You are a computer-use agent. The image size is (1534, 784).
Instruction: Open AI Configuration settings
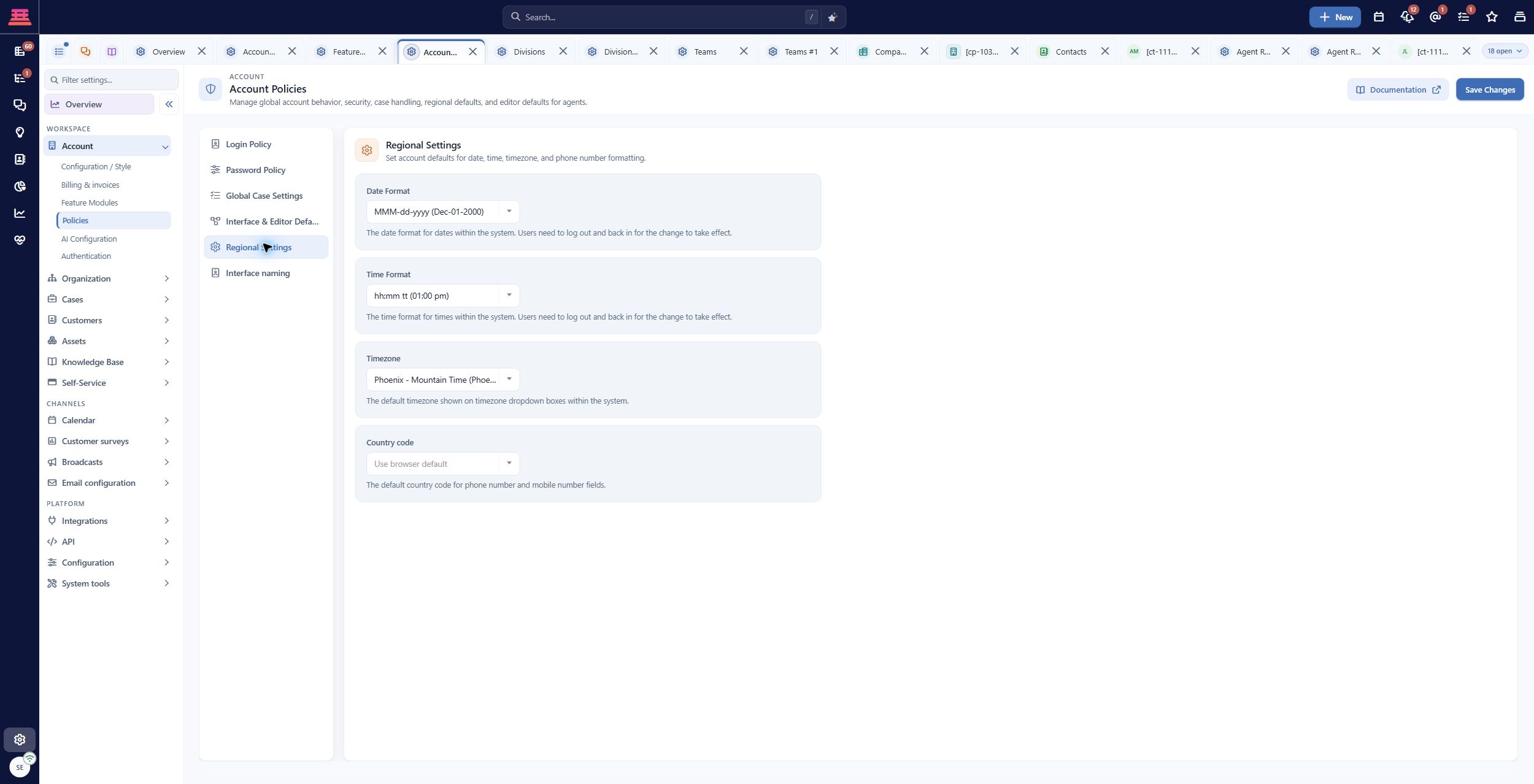click(x=89, y=239)
